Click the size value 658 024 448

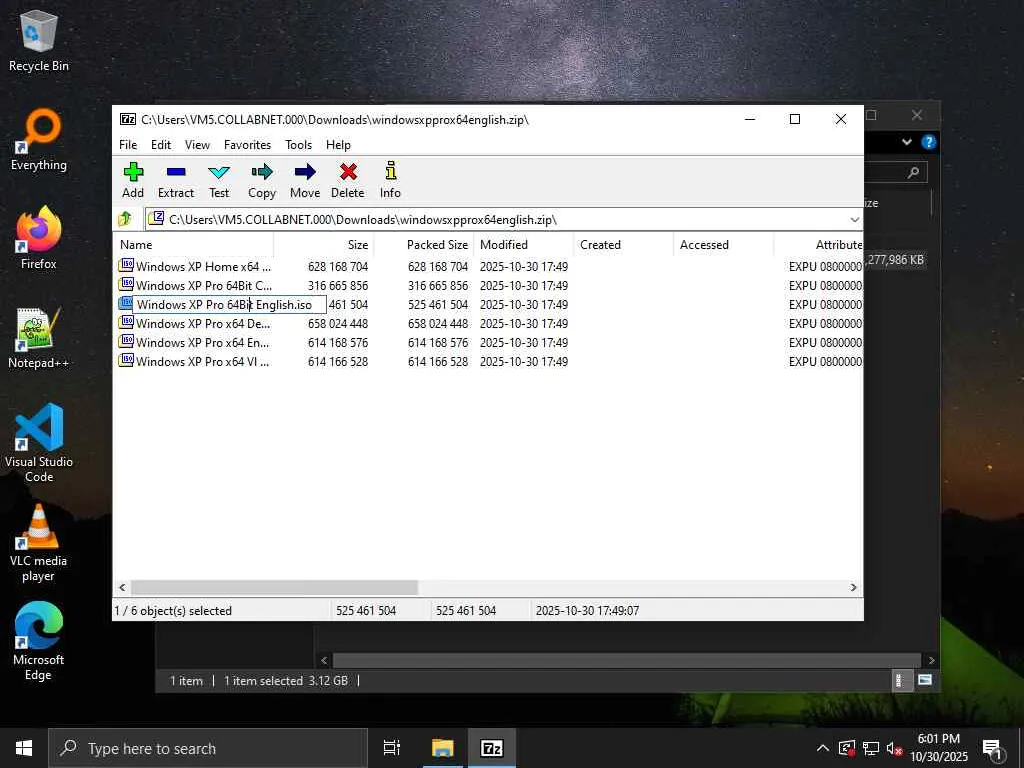(338, 323)
